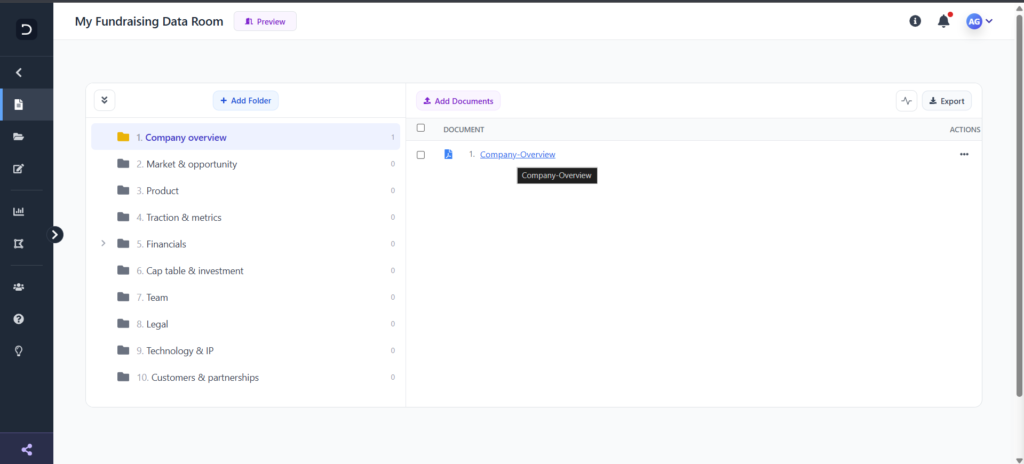This screenshot has height=464, width=1024.
Task: Click the Customers & partnerships folder icon
Action: [123, 376]
